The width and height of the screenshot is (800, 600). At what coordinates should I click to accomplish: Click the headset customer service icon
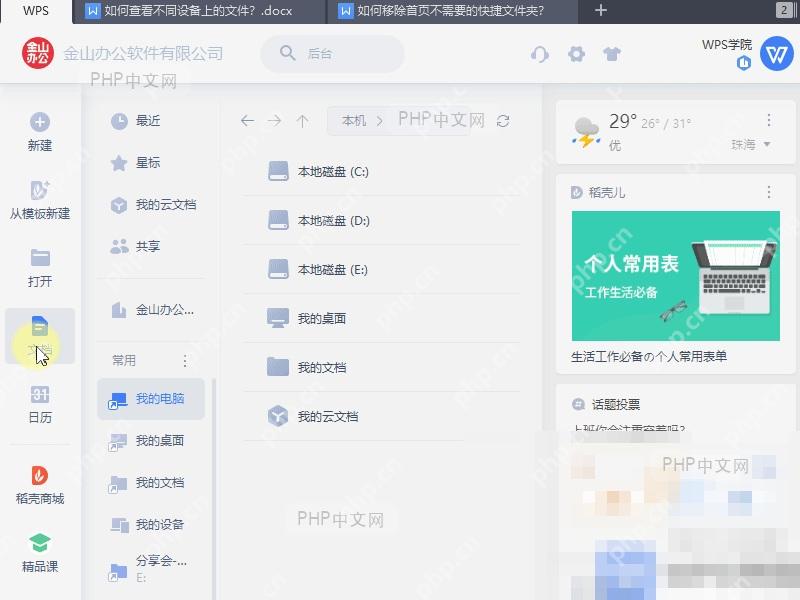pos(540,54)
